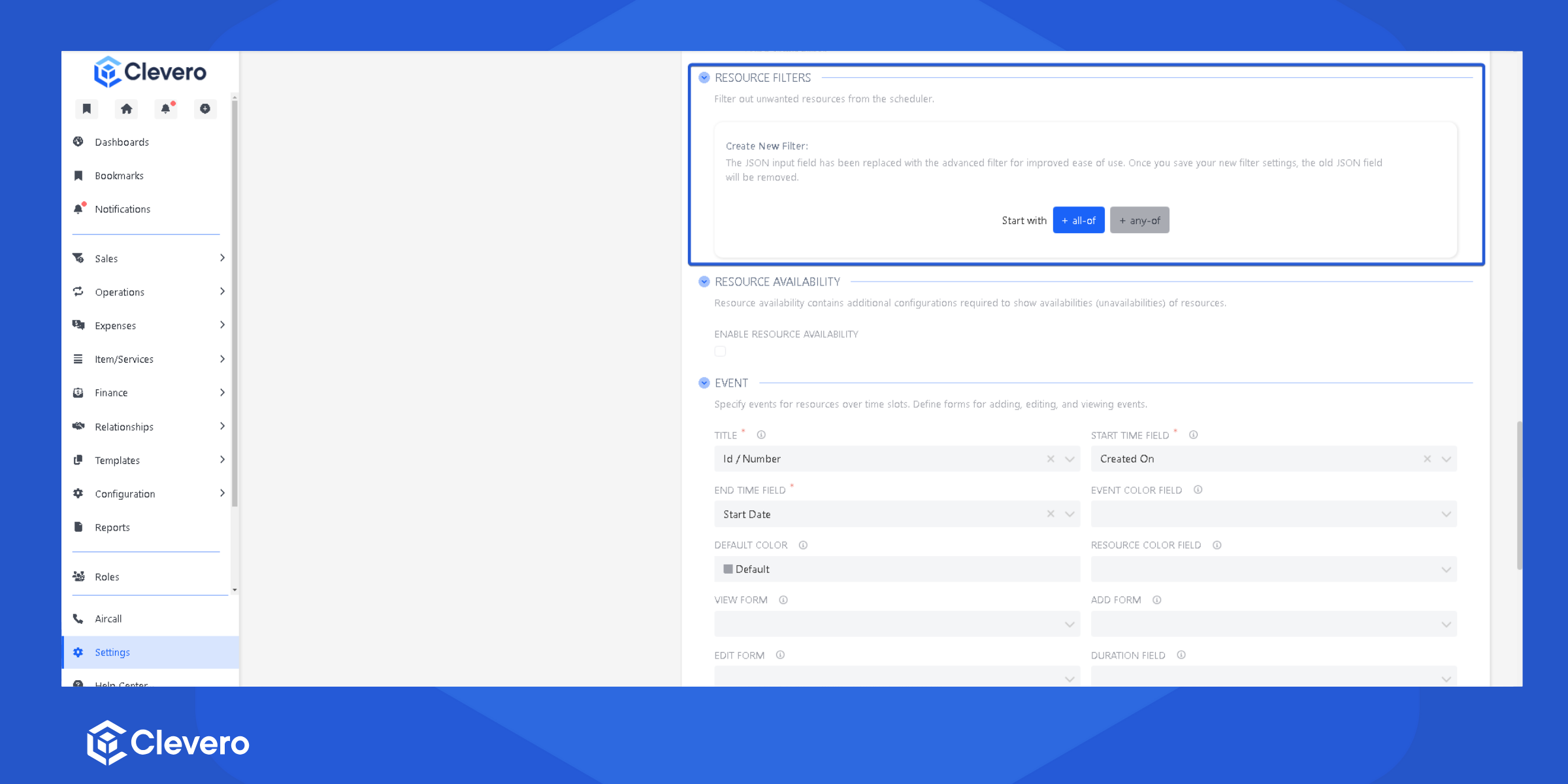Enable the resource availability checkbox

720,351
